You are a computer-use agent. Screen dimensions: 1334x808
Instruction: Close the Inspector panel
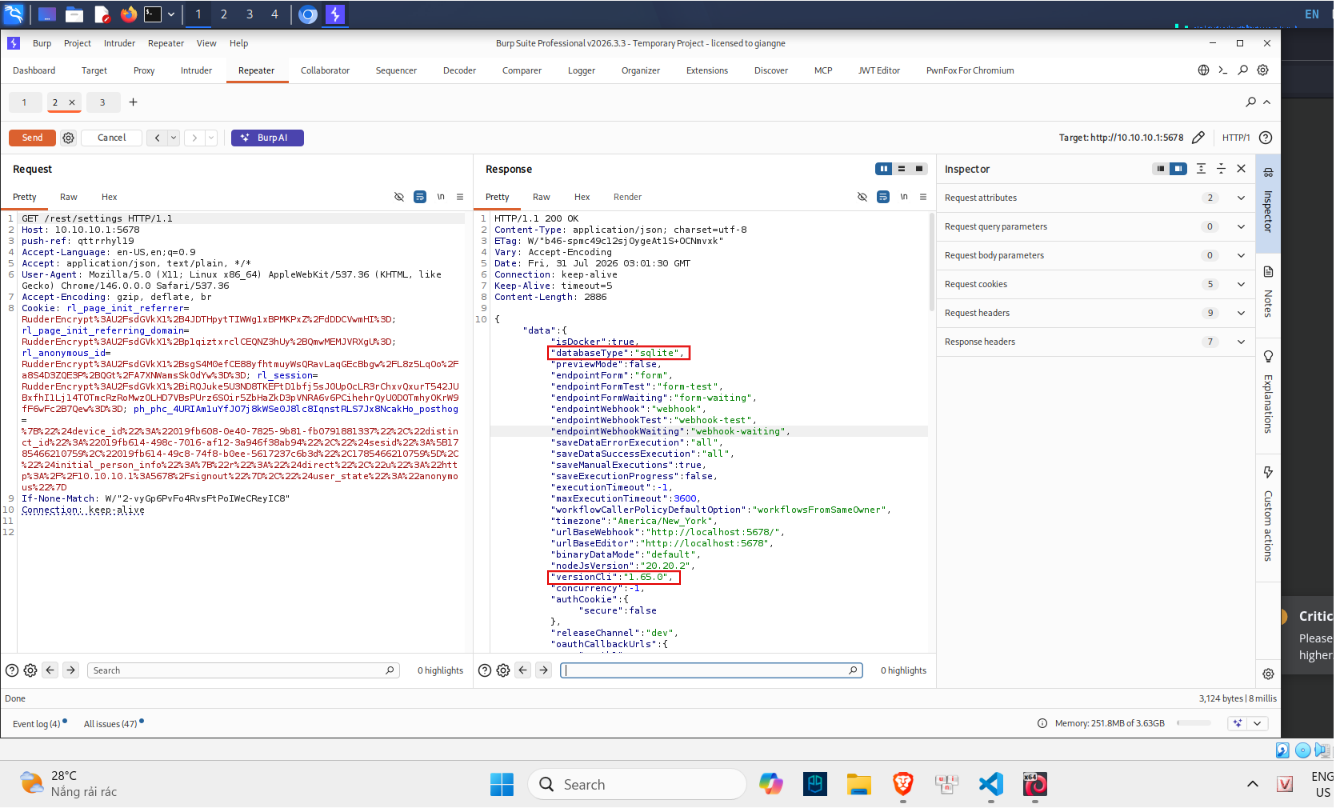point(1241,169)
